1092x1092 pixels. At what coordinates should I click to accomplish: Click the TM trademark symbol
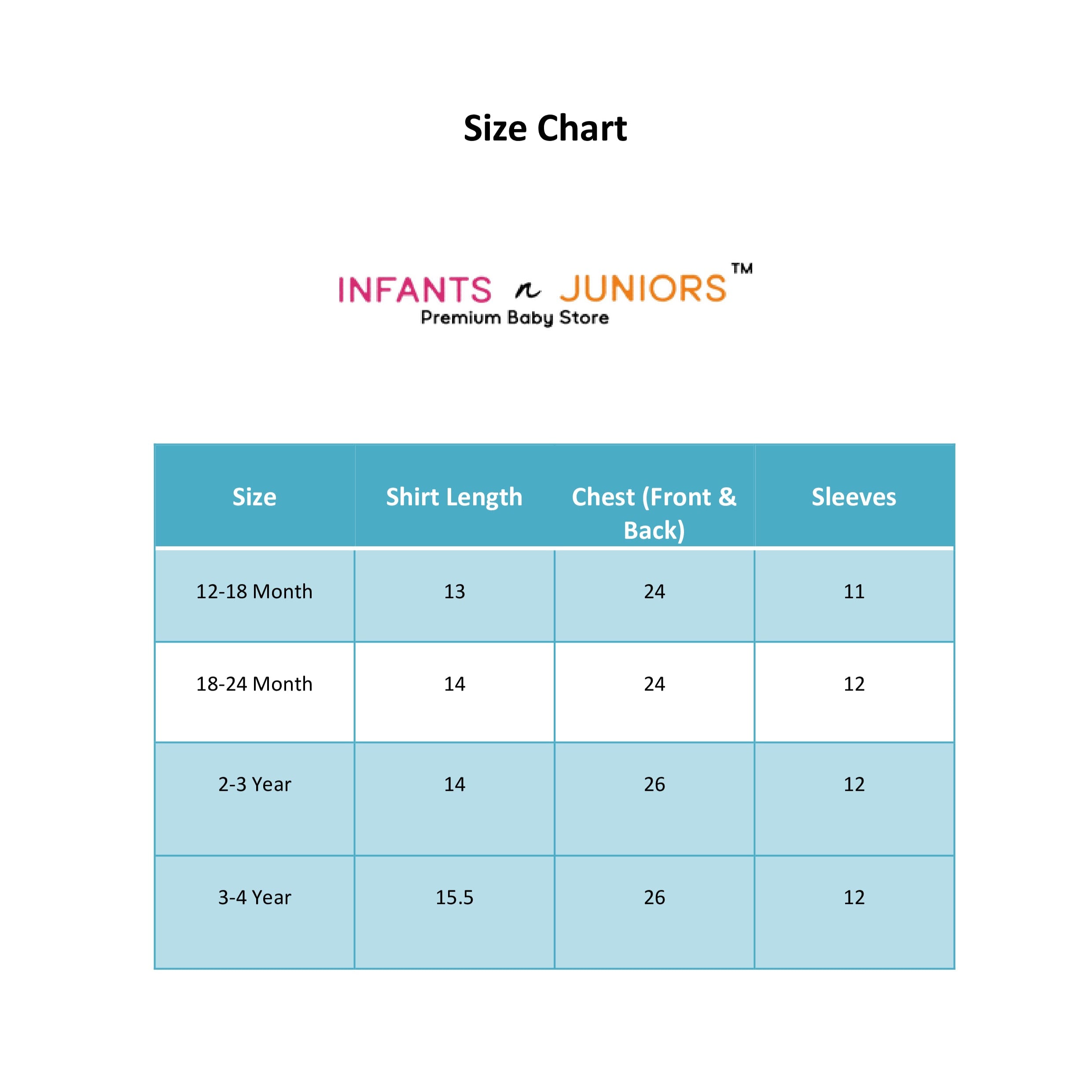click(x=742, y=268)
